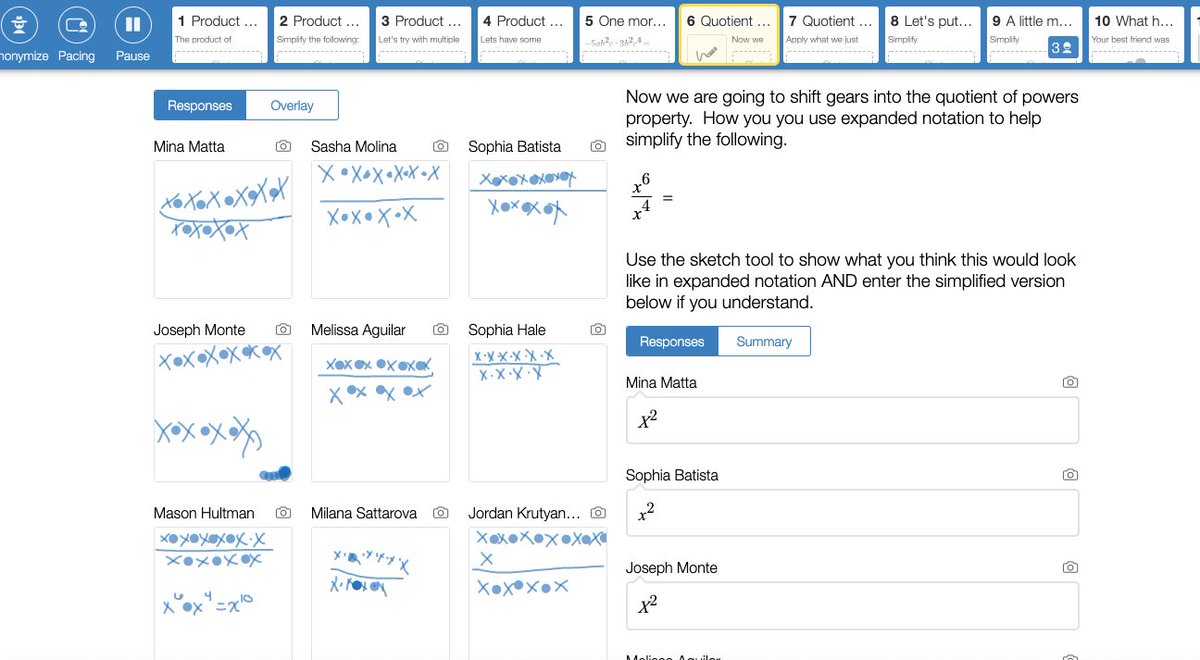
Task: Open Mina Matta's sketch thumbnail
Action: 223,229
